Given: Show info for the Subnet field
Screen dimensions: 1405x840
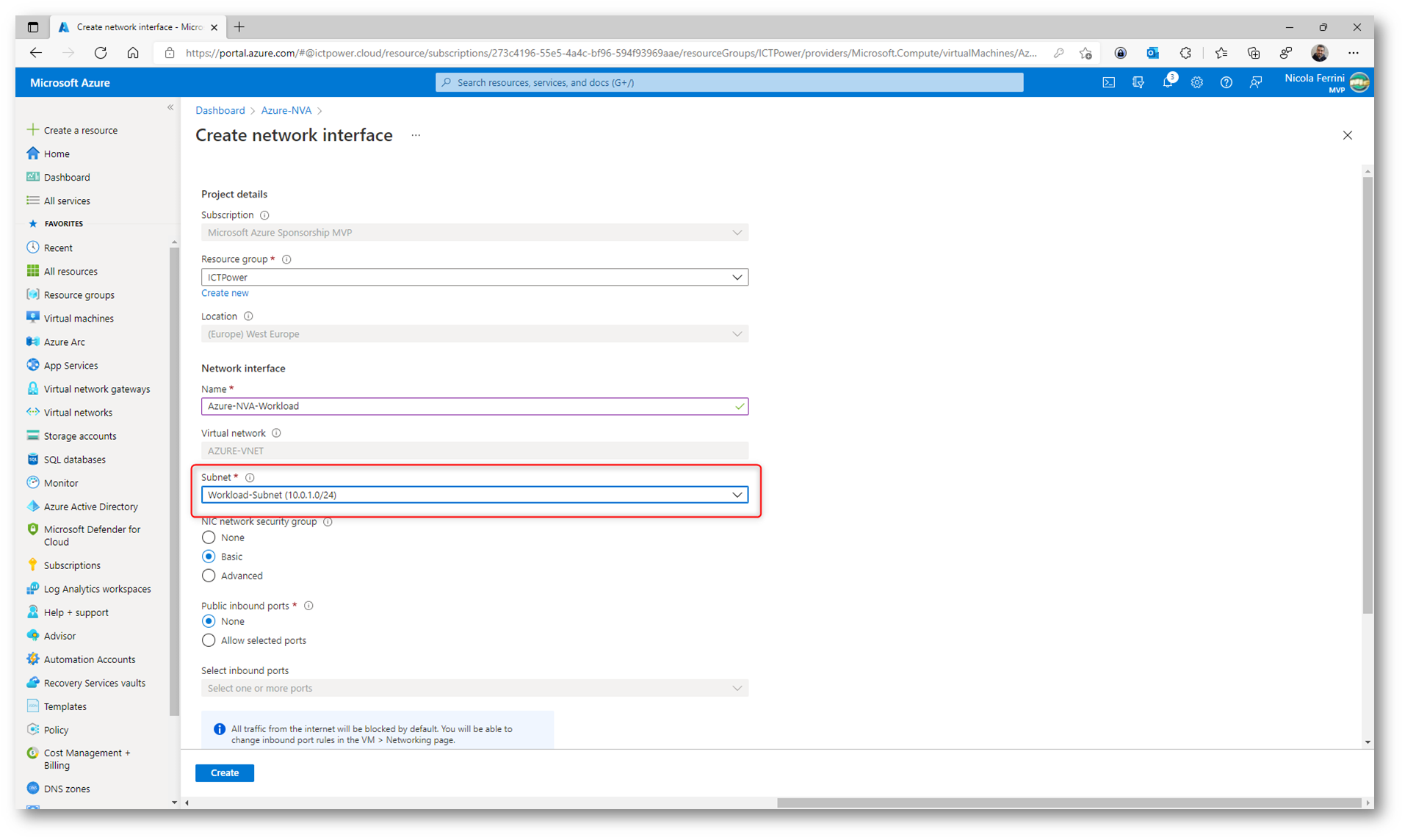Looking at the screenshot, I should [250, 477].
